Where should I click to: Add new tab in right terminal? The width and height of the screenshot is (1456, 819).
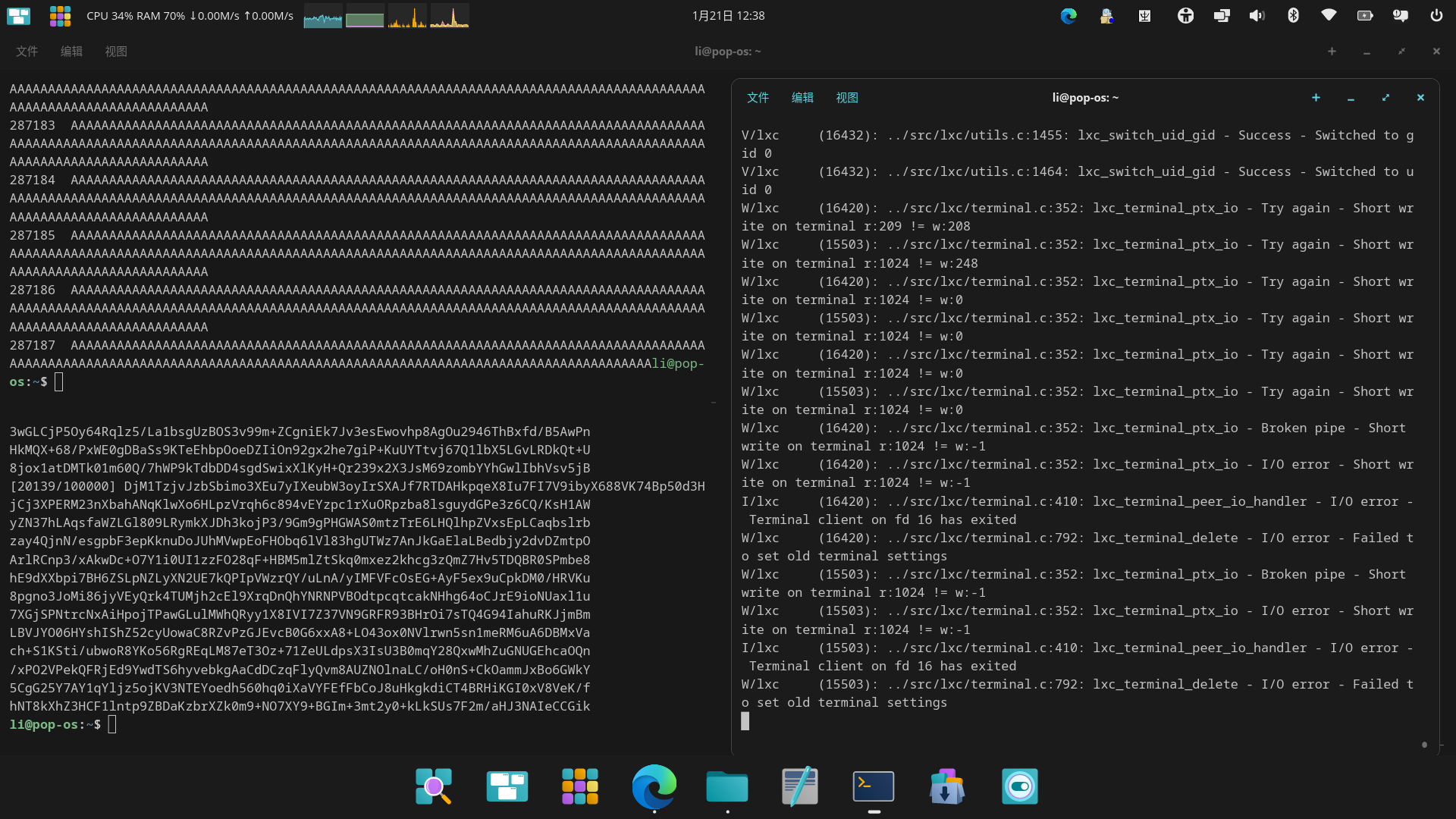point(1316,98)
